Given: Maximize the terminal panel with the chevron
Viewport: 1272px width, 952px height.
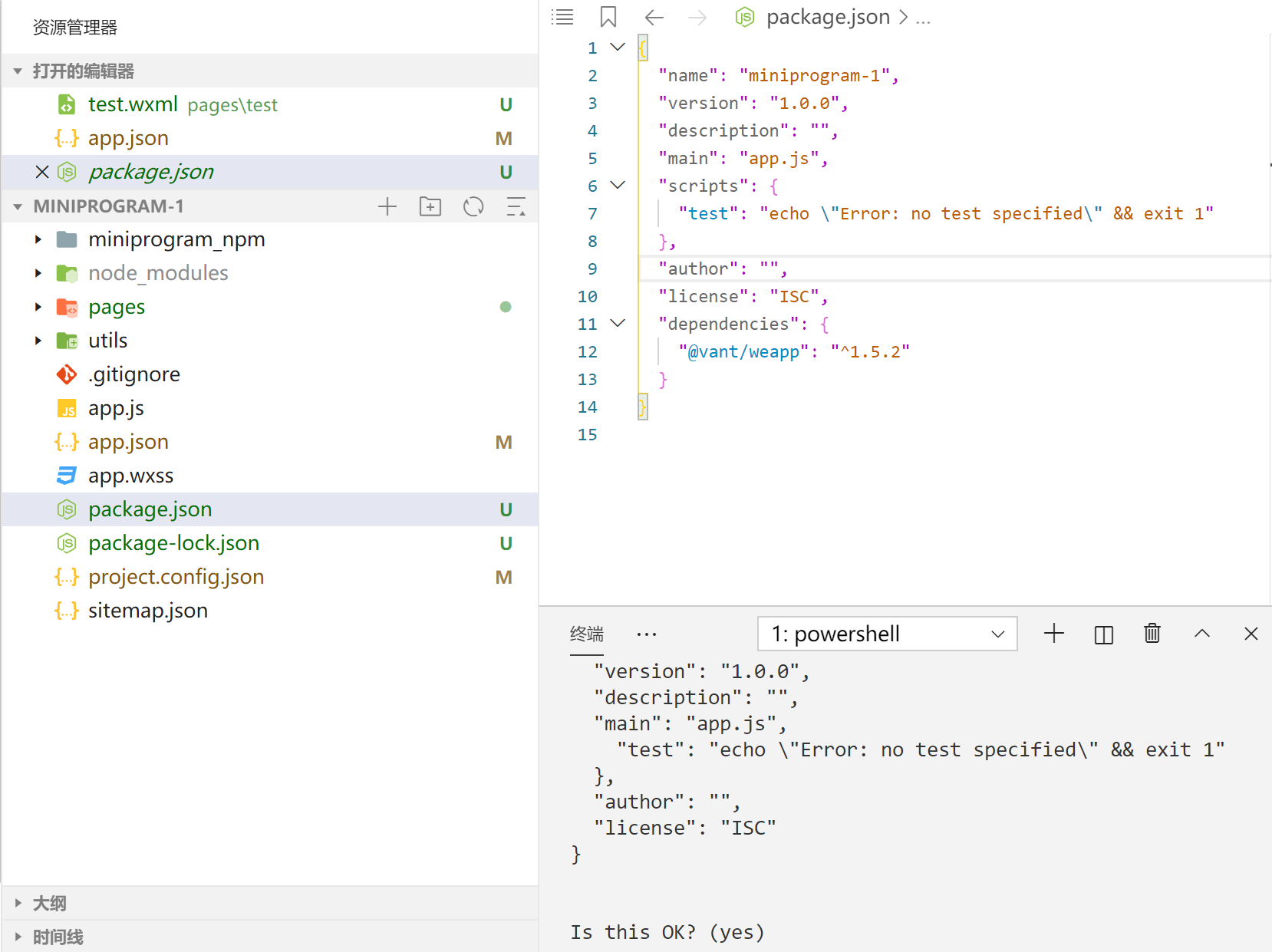Looking at the screenshot, I should pyautogui.click(x=1202, y=634).
